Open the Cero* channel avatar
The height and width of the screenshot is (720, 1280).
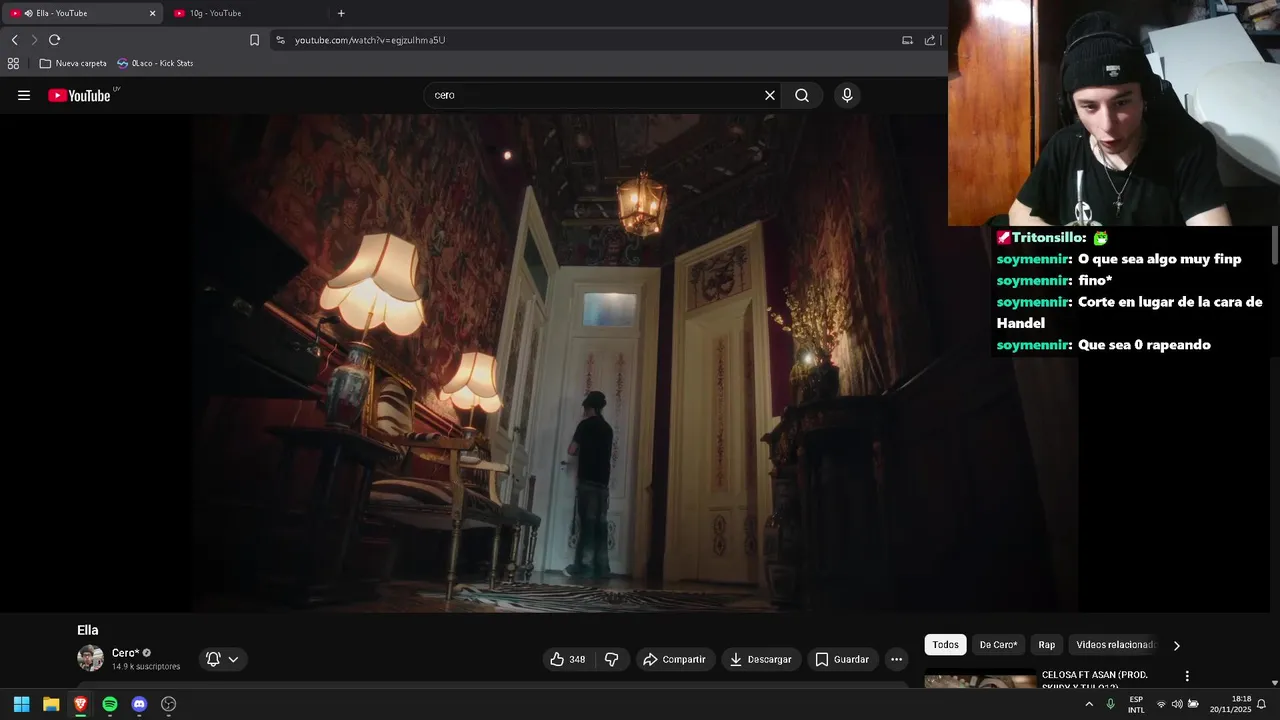click(x=90, y=658)
